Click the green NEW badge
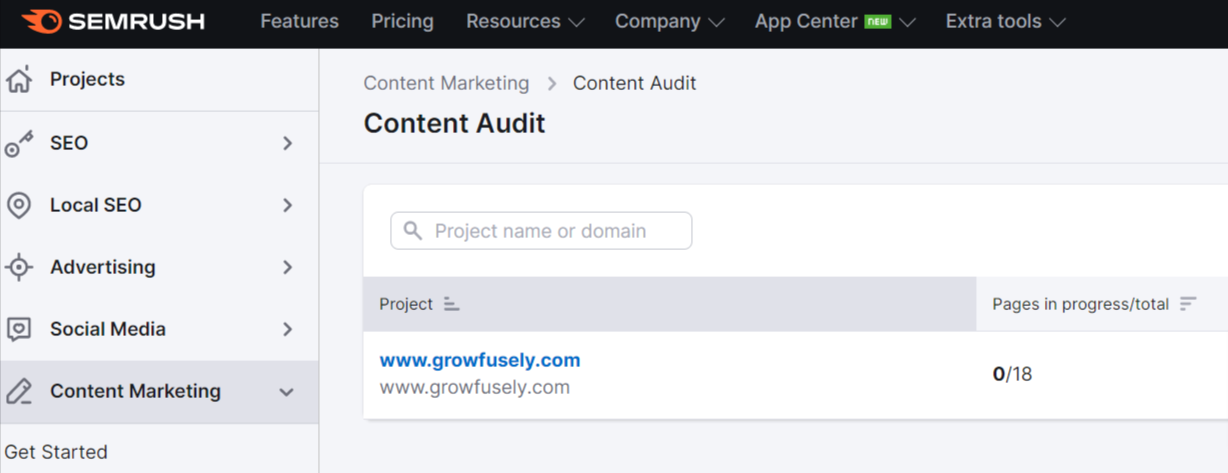The width and height of the screenshot is (1228, 473). (878, 21)
